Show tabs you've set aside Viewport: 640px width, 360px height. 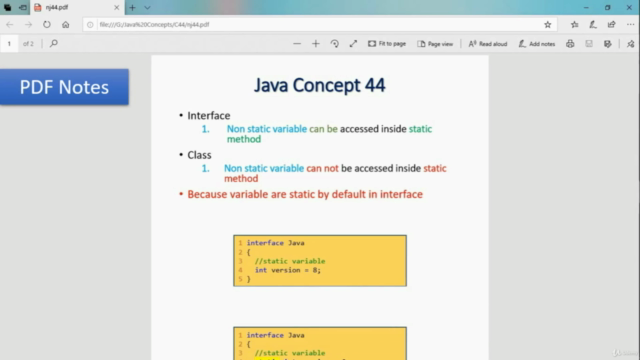pyautogui.click(x=8, y=7)
